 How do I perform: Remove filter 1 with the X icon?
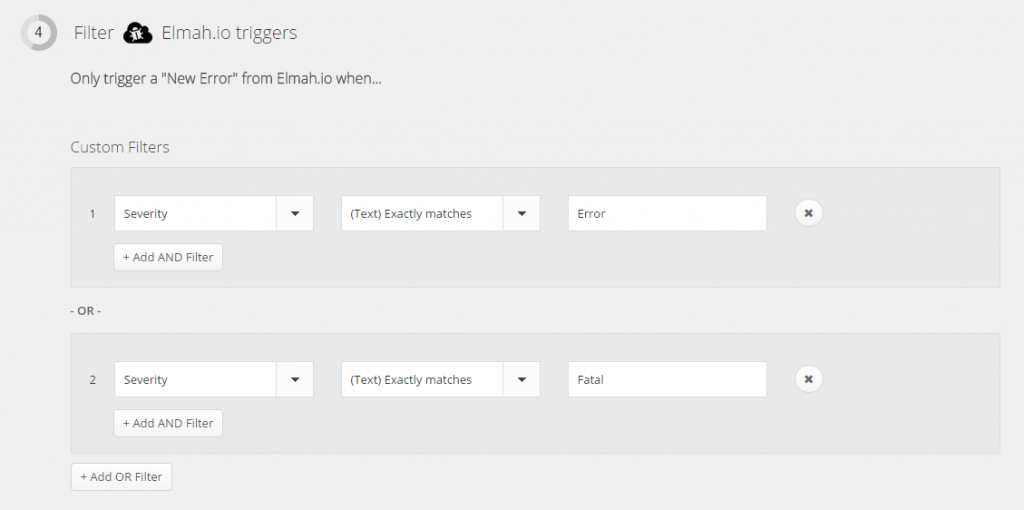(808, 213)
